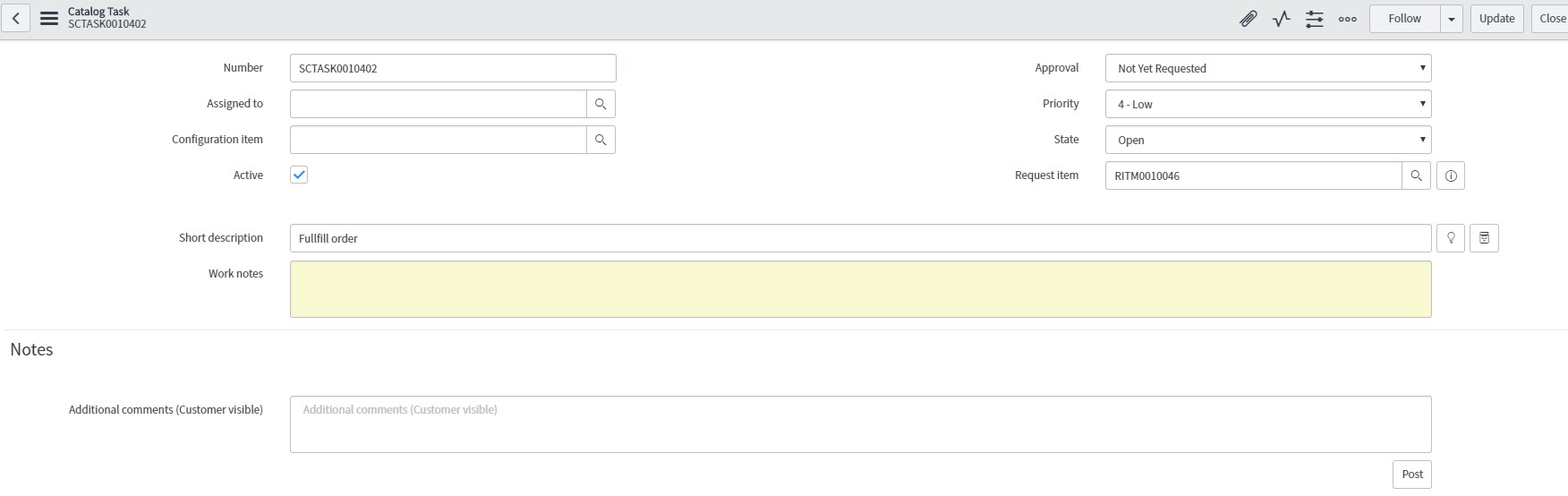Expand the Follow button dropdown arrow
Screen dimensions: 1568x496
click(x=1451, y=19)
